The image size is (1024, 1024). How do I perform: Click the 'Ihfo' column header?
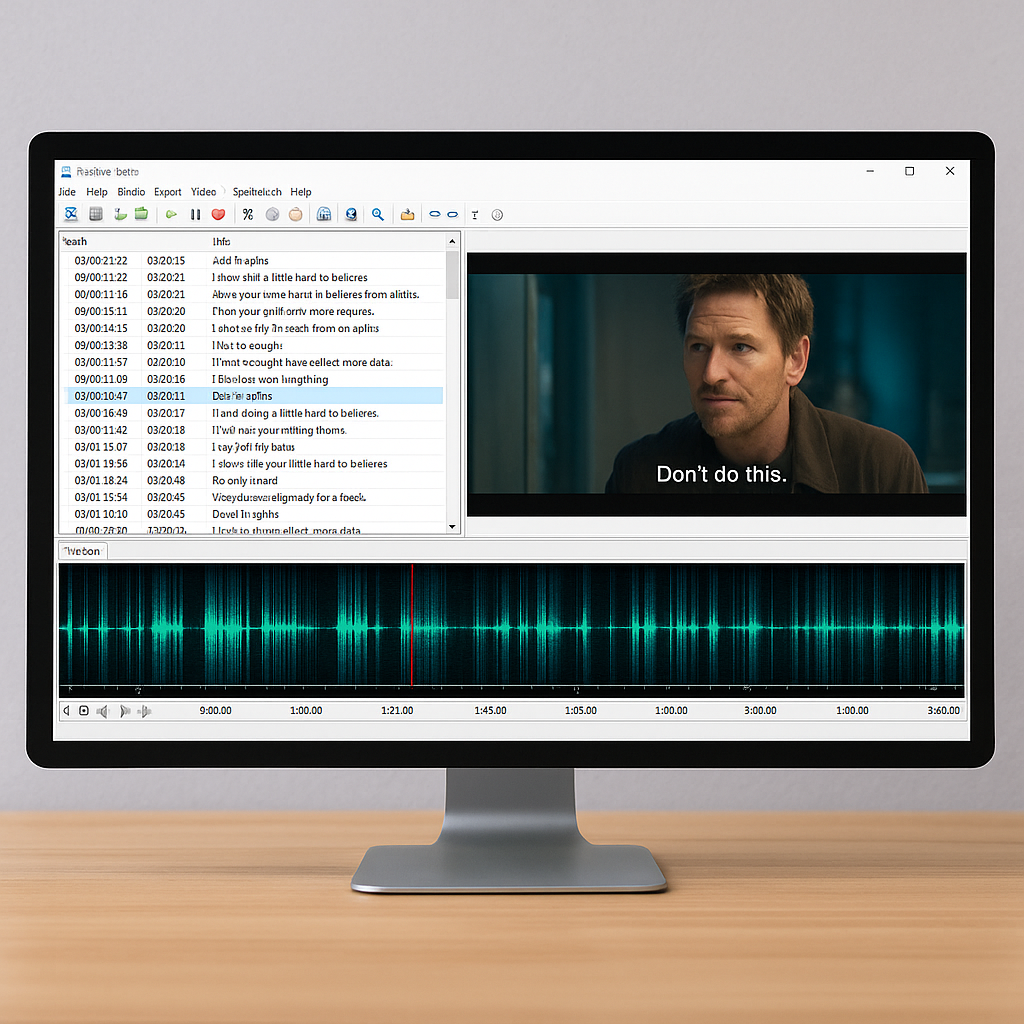click(x=221, y=242)
